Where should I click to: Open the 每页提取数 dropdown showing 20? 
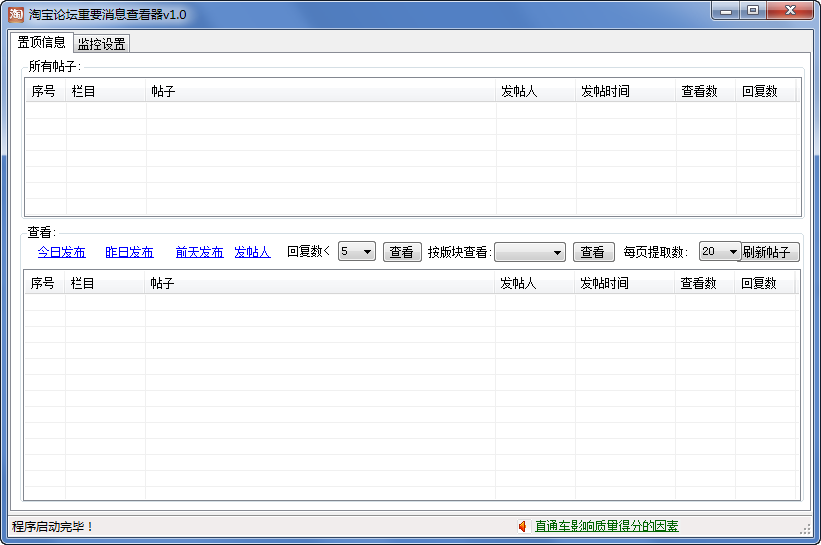720,252
